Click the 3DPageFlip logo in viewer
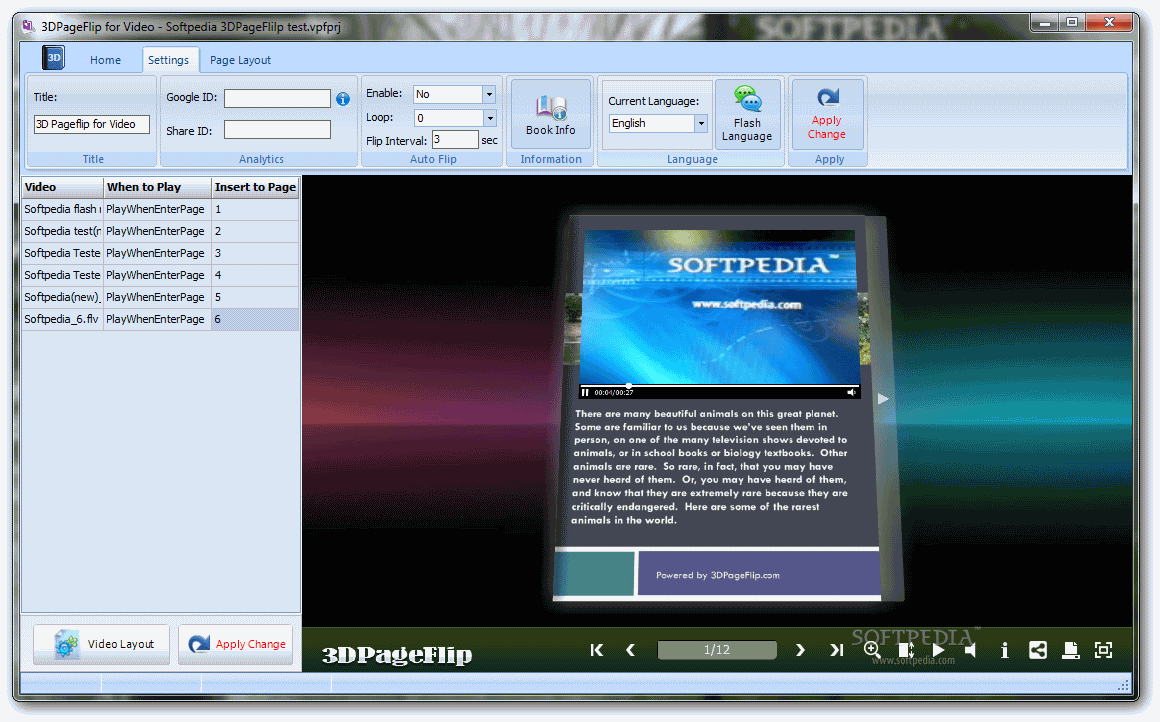1160x722 pixels. (397, 654)
